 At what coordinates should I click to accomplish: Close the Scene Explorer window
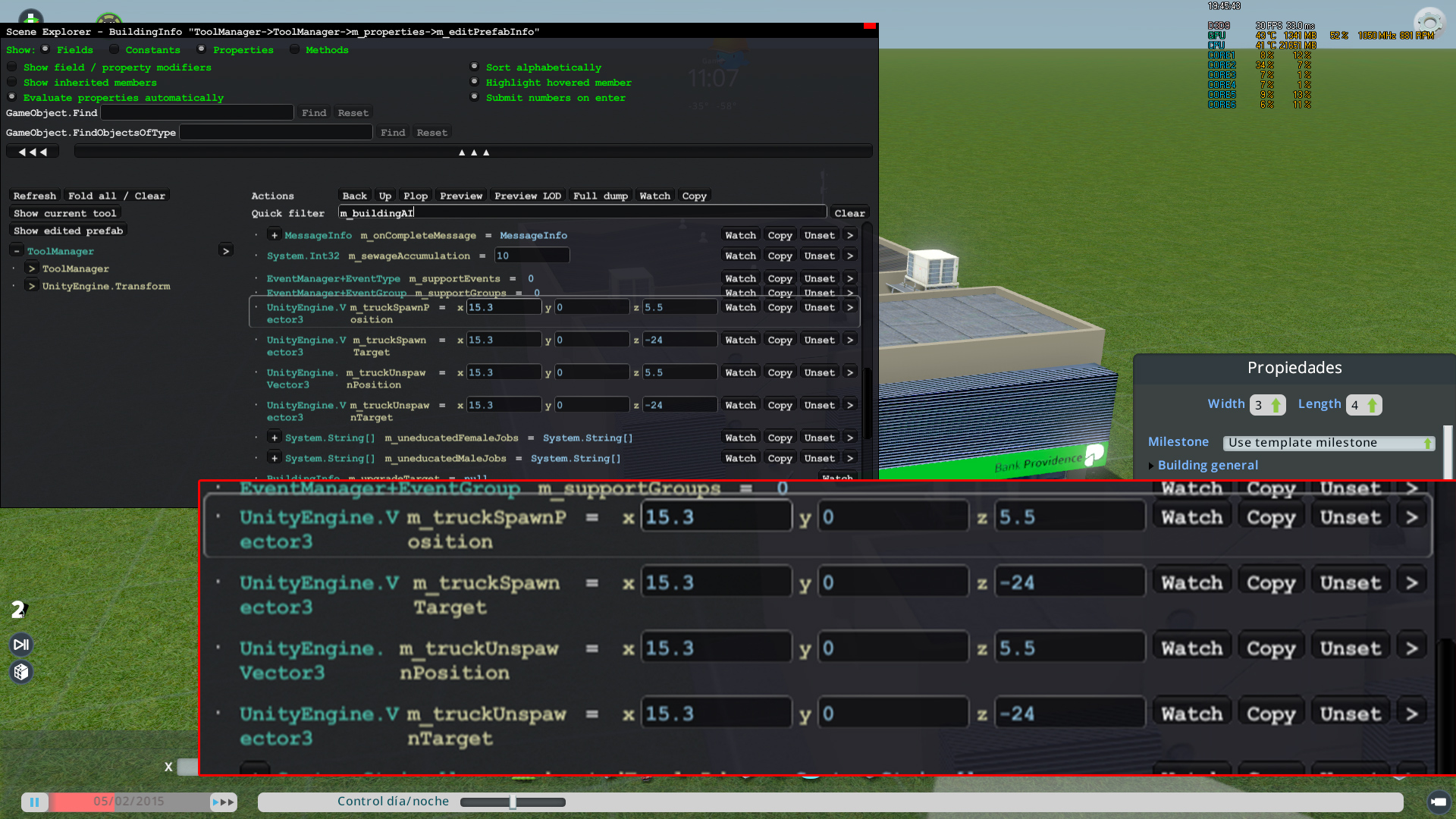870,26
